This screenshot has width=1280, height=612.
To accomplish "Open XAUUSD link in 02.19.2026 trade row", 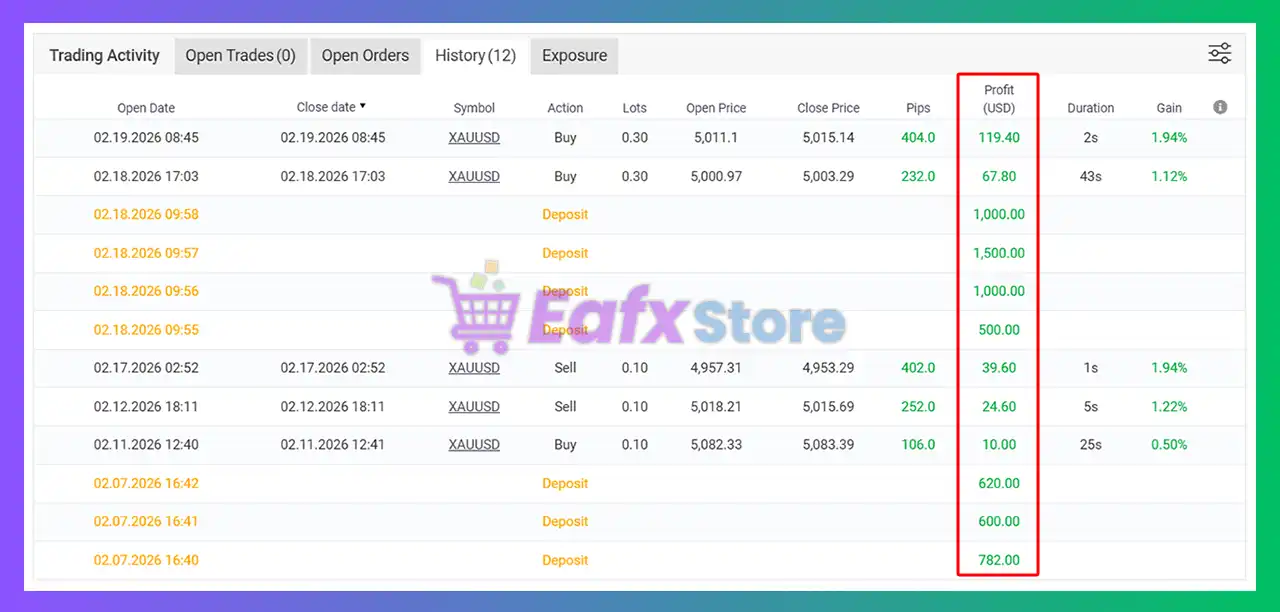I will [x=474, y=138].
